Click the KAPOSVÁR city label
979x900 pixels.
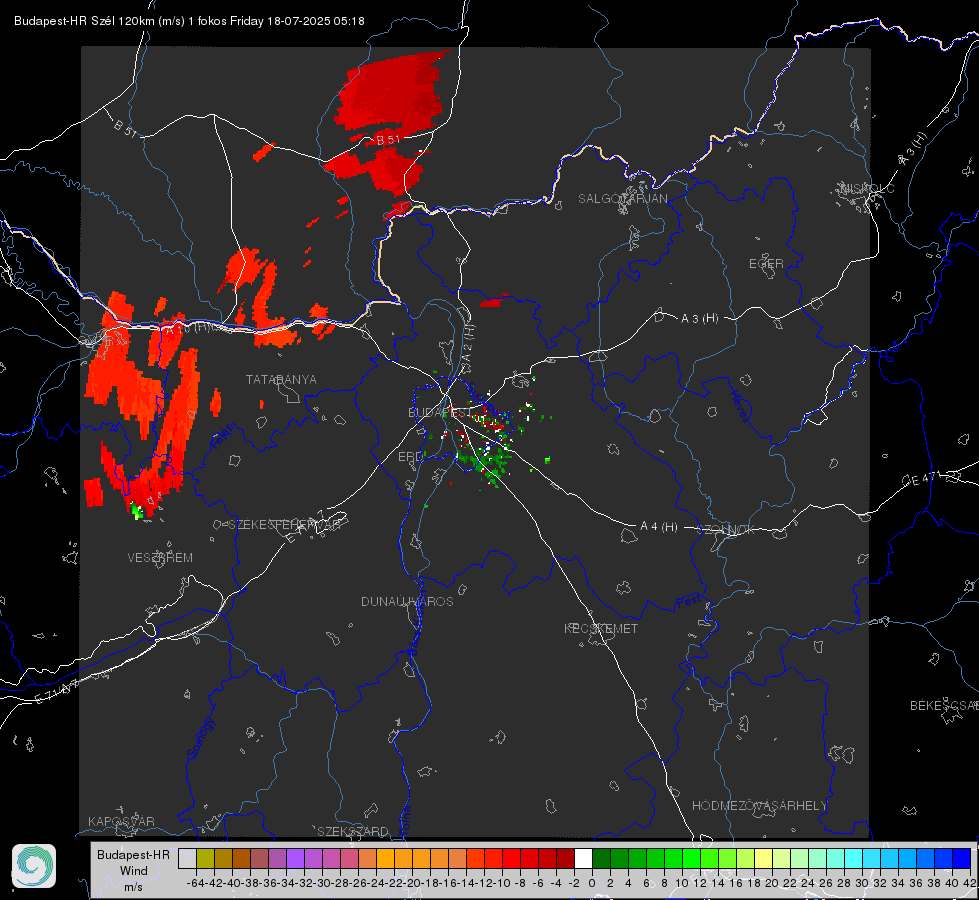click(121, 821)
